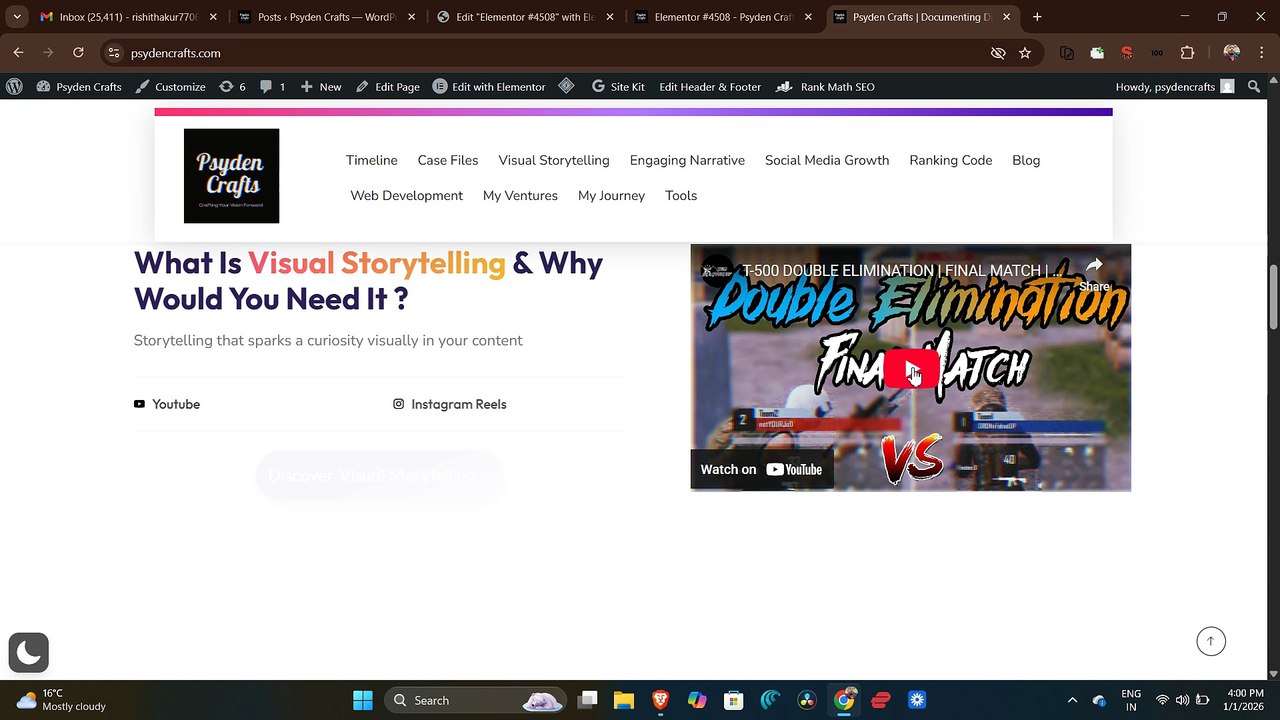This screenshot has height=720, width=1280.
Task: Select Visual Storytelling in the navigation
Action: [x=554, y=160]
